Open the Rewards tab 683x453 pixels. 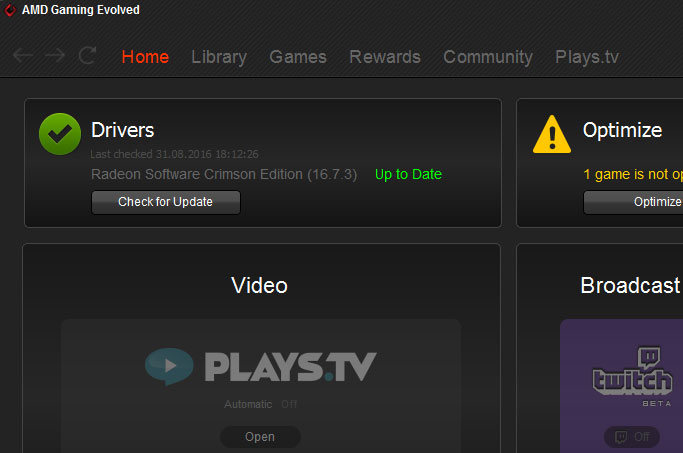(x=385, y=57)
